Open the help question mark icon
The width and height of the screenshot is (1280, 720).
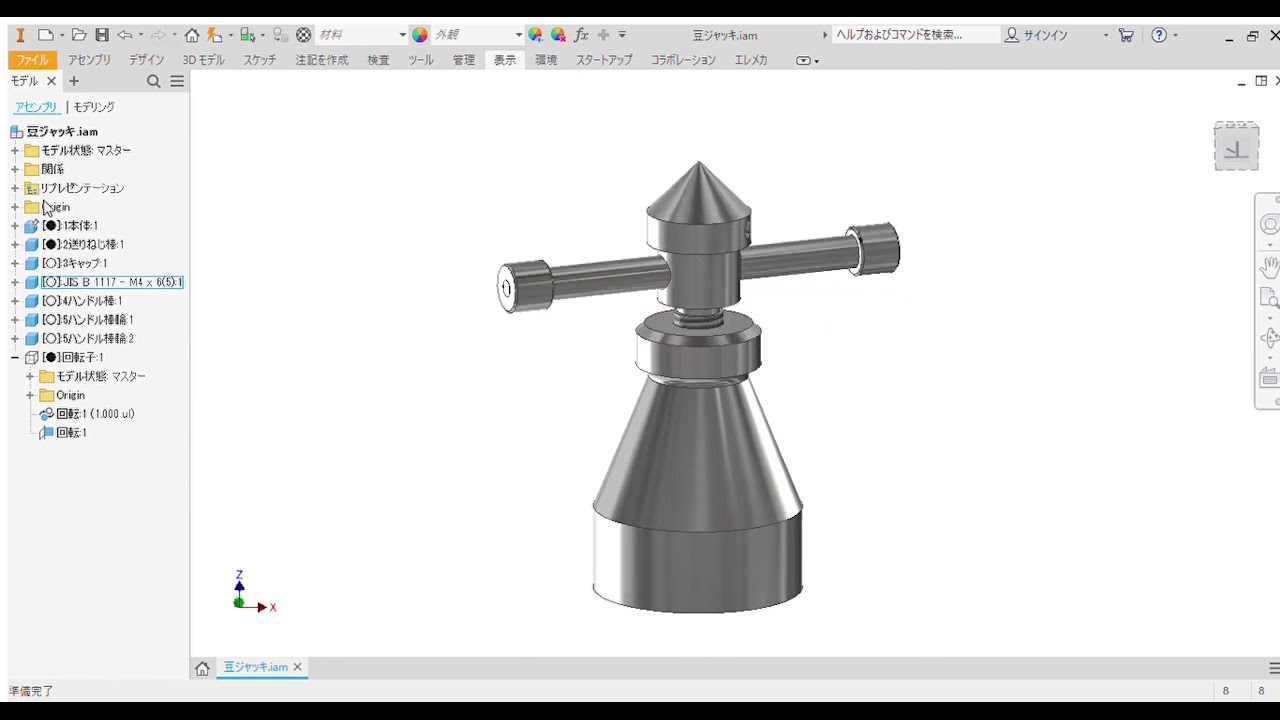pyautogui.click(x=1159, y=35)
